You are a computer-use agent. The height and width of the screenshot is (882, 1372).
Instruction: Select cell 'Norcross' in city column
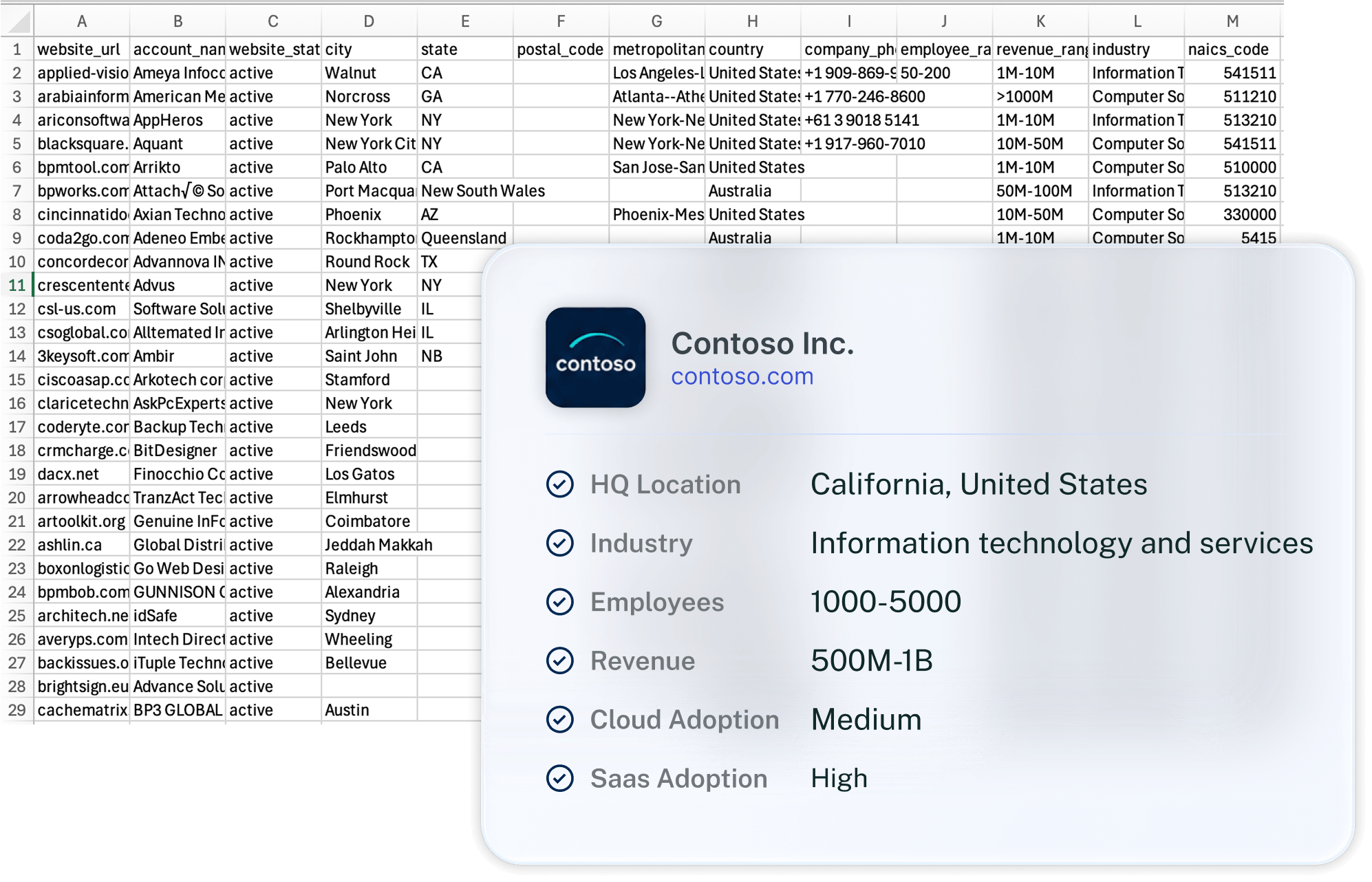pyautogui.click(x=369, y=96)
